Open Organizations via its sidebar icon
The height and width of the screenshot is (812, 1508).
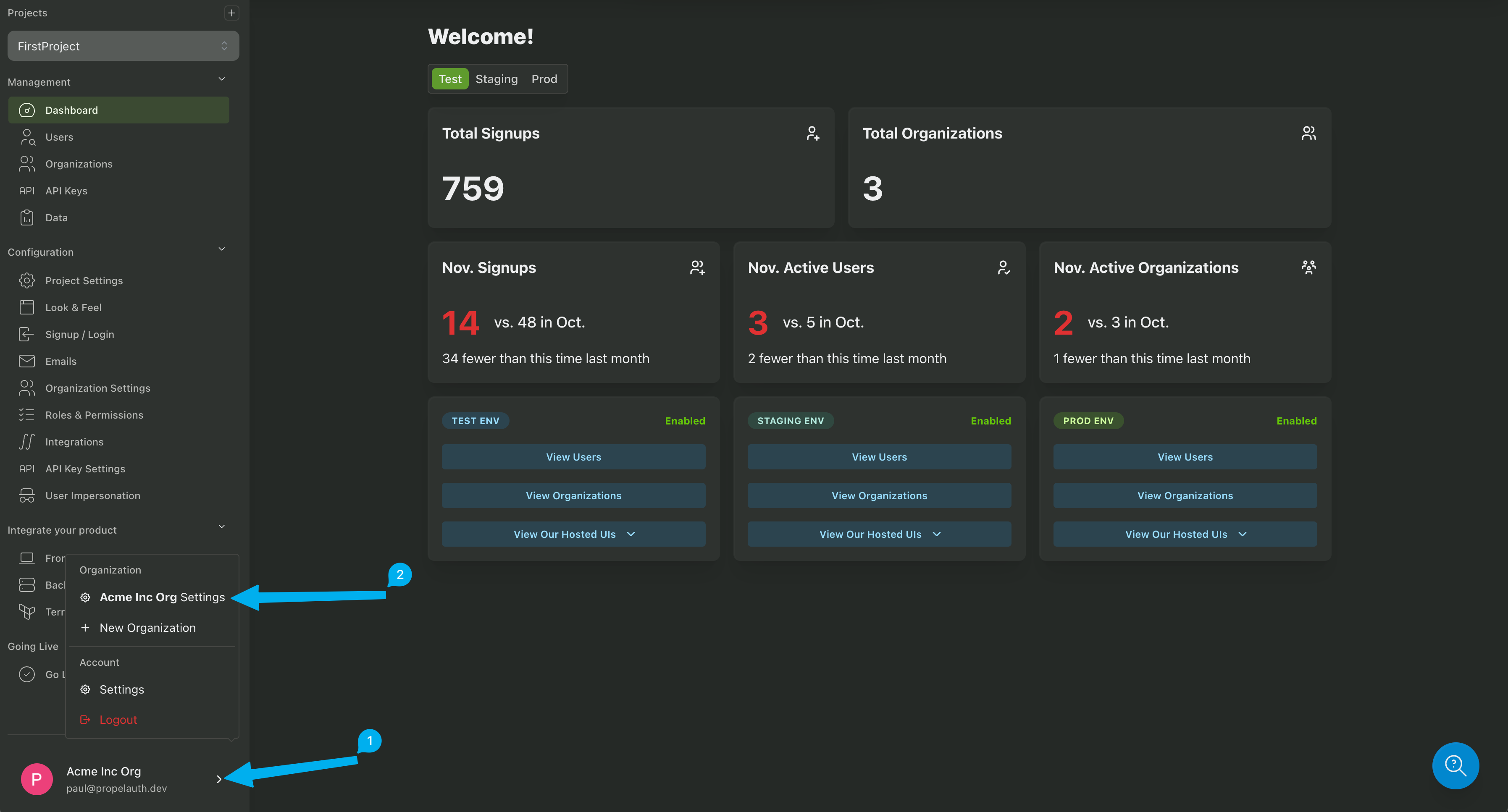[27, 164]
